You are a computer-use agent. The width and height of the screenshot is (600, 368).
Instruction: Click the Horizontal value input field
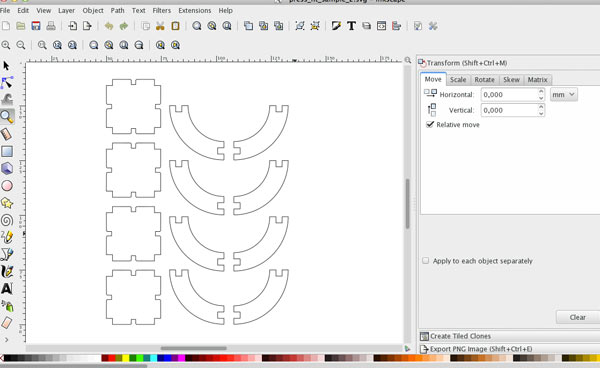pos(509,94)
